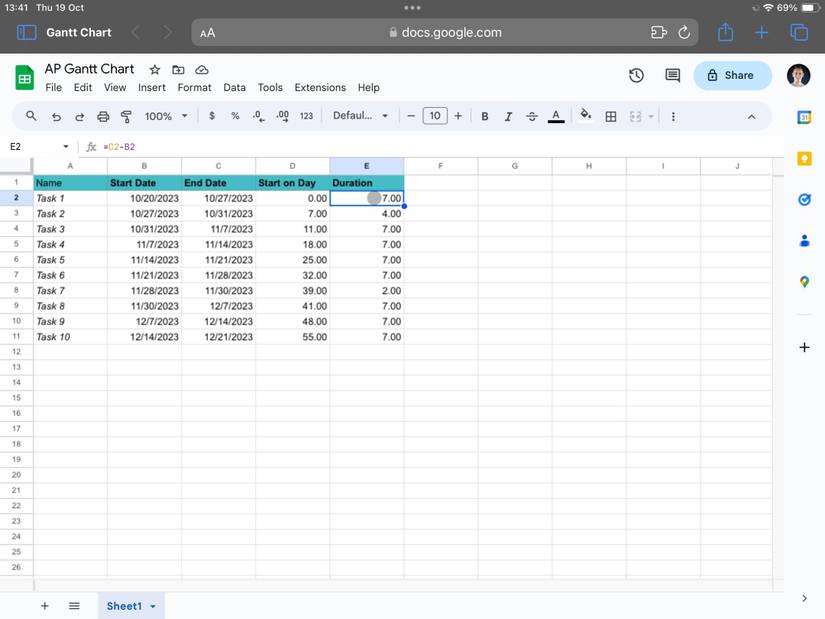The height and width of the screenshot is (619, 825).
Task: Open the Data menu
Action: (234, 88)
